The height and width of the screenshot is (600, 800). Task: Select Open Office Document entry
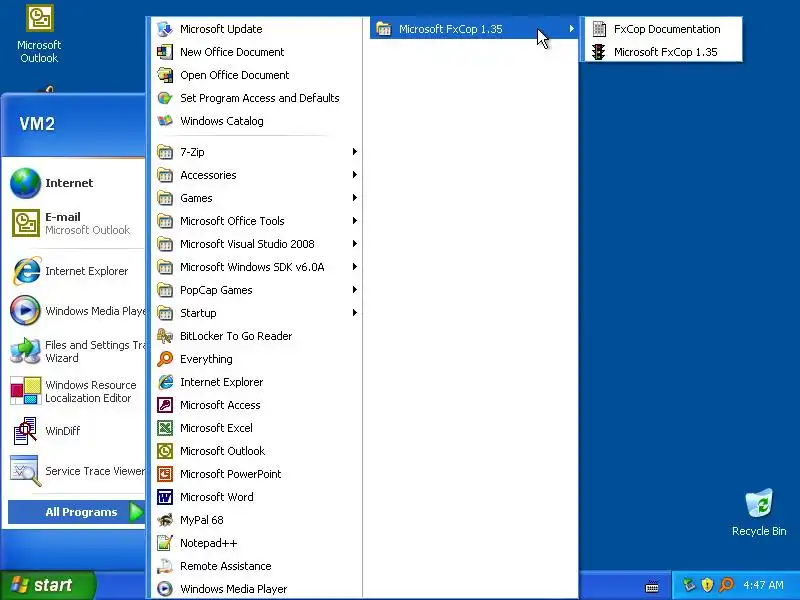point(257,75)
